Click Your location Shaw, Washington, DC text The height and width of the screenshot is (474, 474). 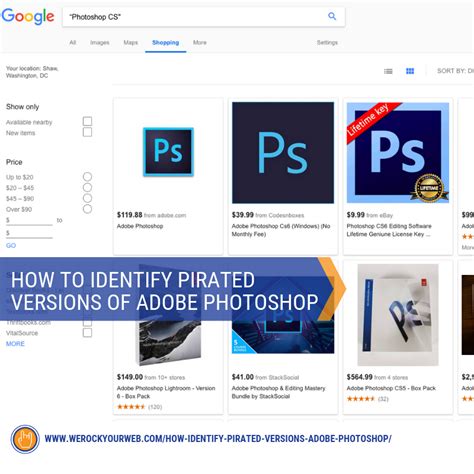point(32,72)
